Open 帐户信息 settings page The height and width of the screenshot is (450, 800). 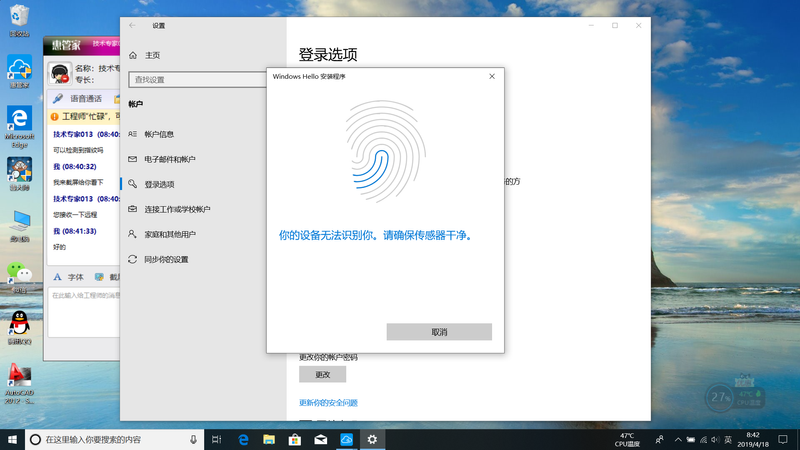pos(159,134)
